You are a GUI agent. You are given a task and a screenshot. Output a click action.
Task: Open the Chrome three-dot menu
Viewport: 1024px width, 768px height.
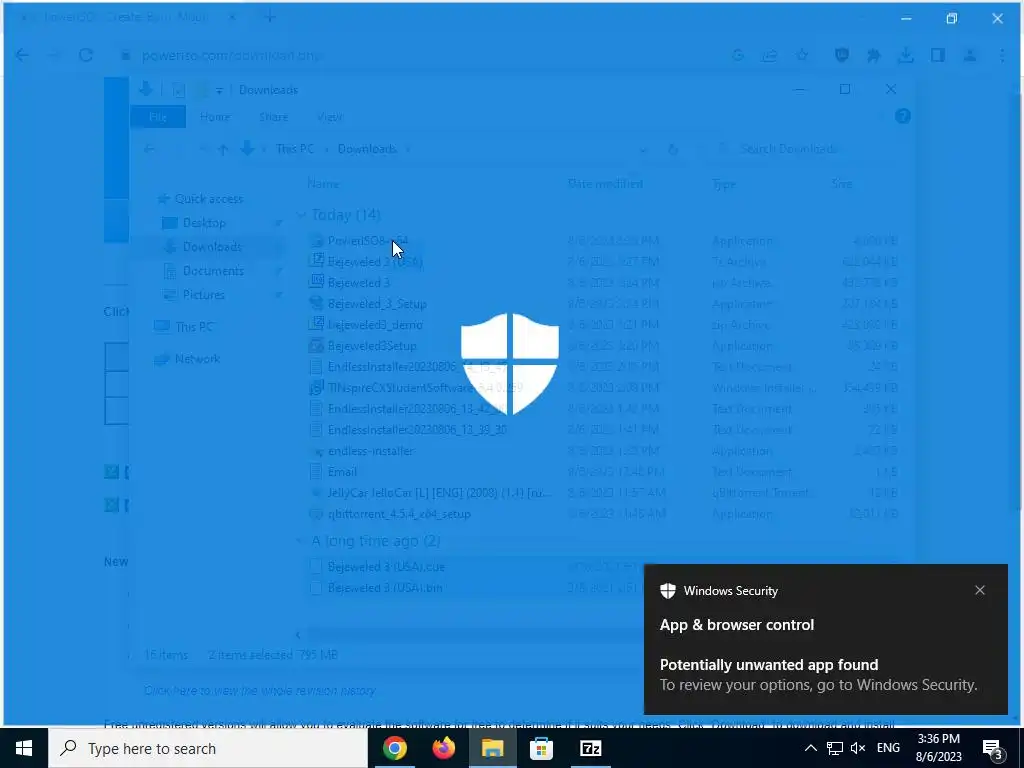click(x=1002, y=56)
